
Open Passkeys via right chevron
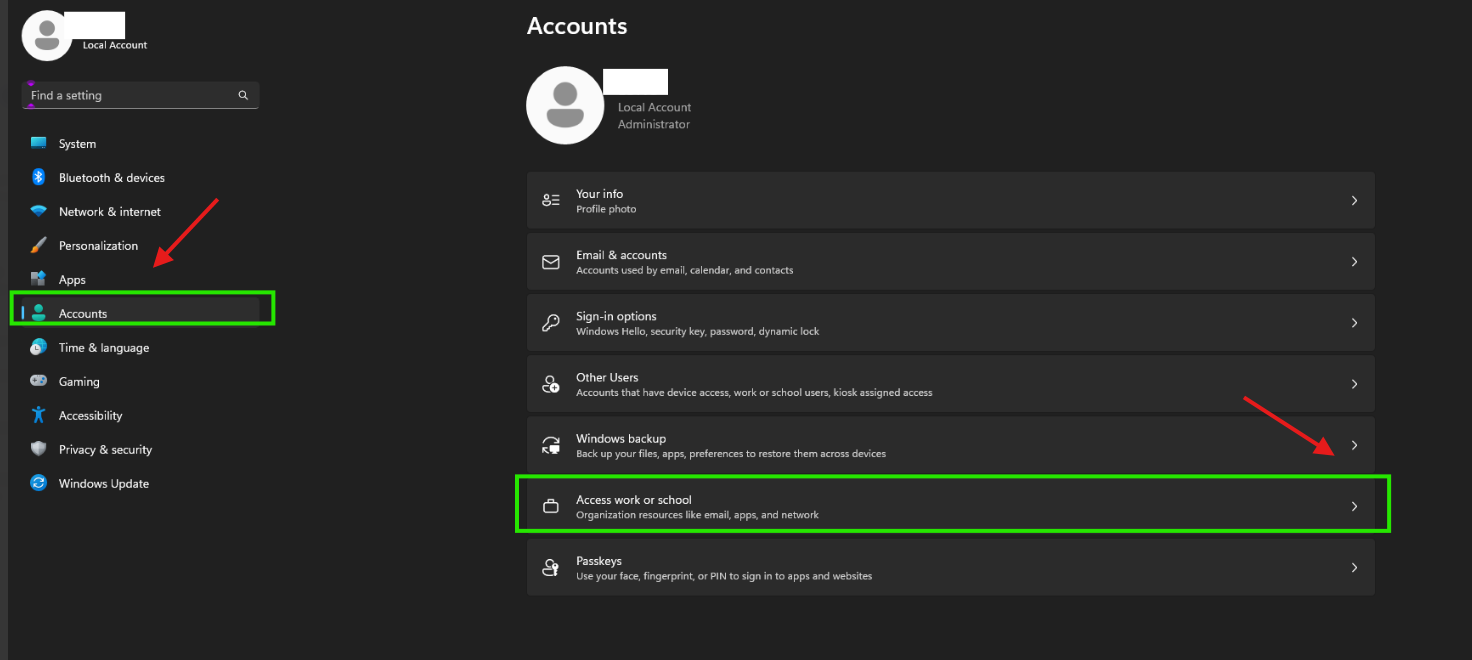click(1354, 567)
